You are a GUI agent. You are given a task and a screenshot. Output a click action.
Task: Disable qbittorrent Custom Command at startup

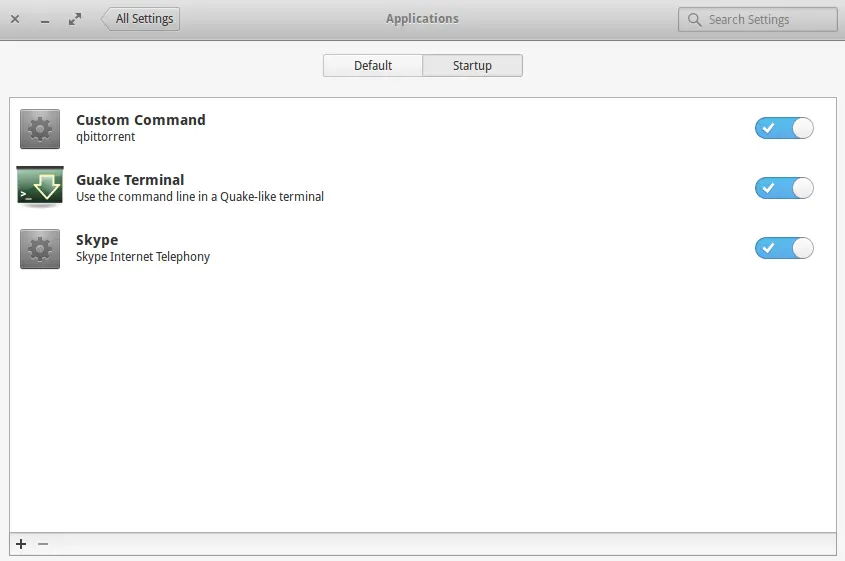coord(784,128)
